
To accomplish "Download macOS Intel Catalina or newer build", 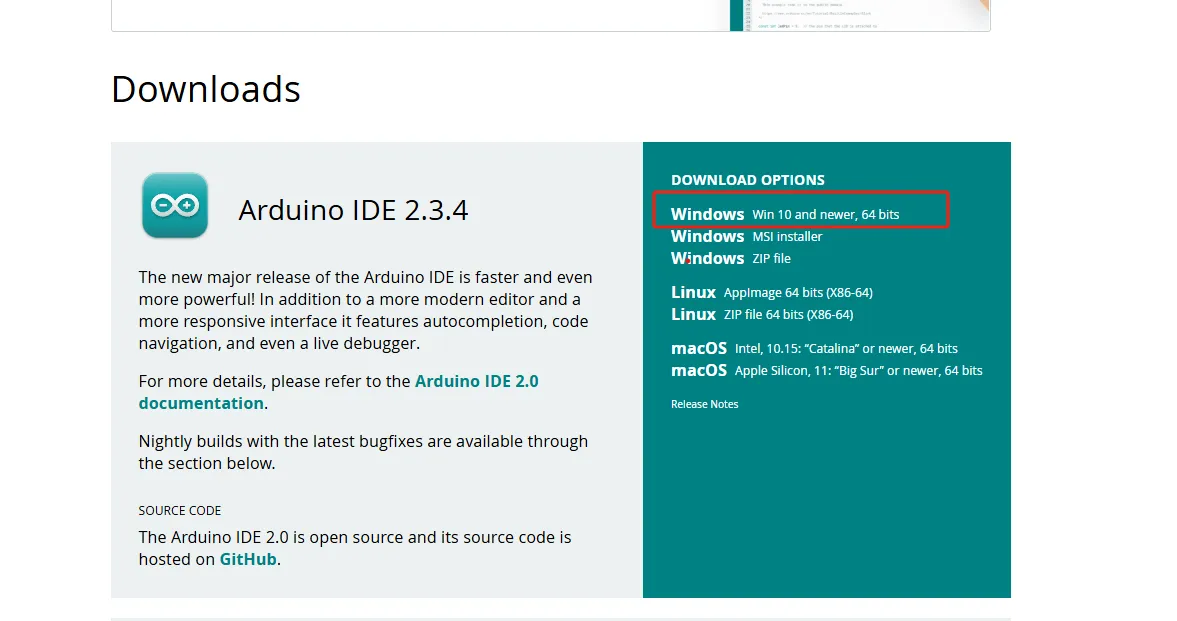I will point(813,349).
